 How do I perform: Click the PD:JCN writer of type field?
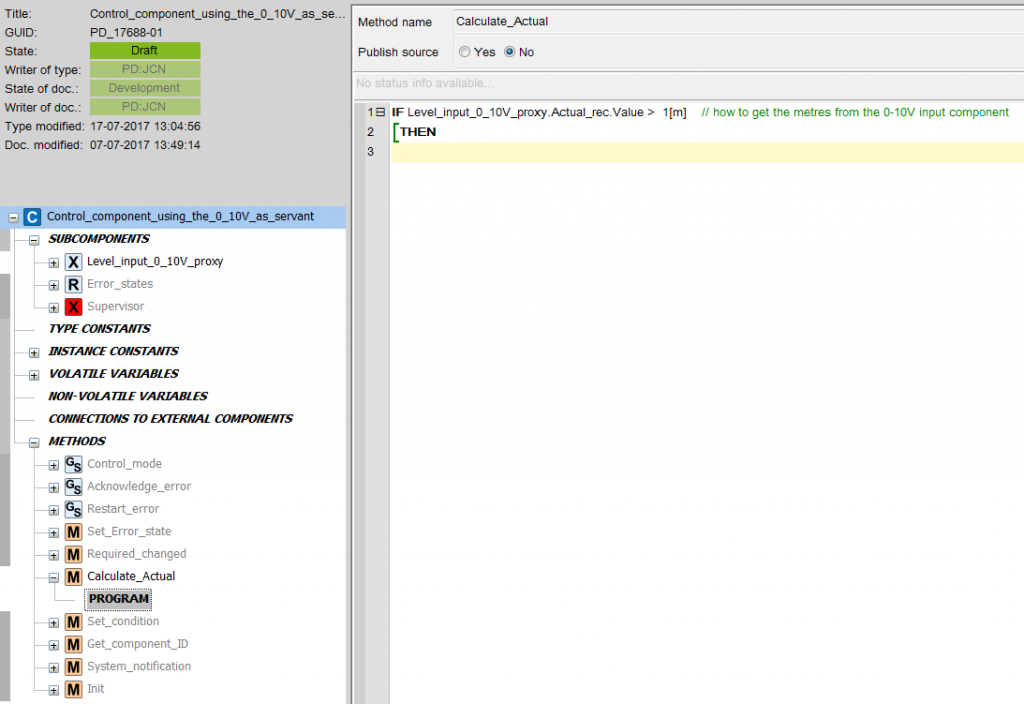pyautogui.click(x=145, y=69)
